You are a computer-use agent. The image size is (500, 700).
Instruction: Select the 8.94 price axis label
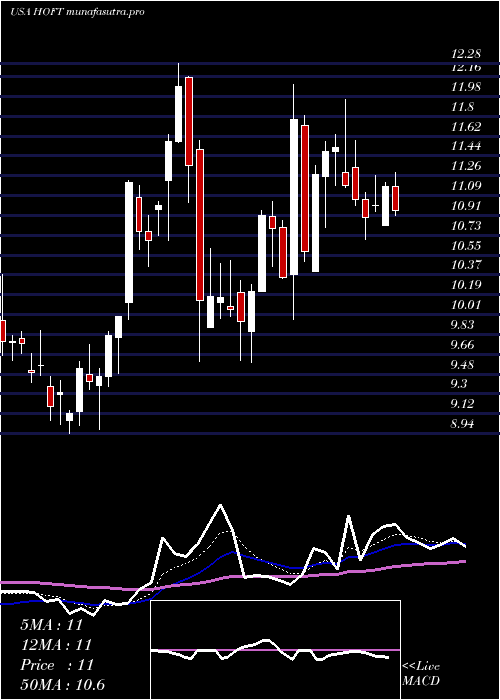(462, 424)
